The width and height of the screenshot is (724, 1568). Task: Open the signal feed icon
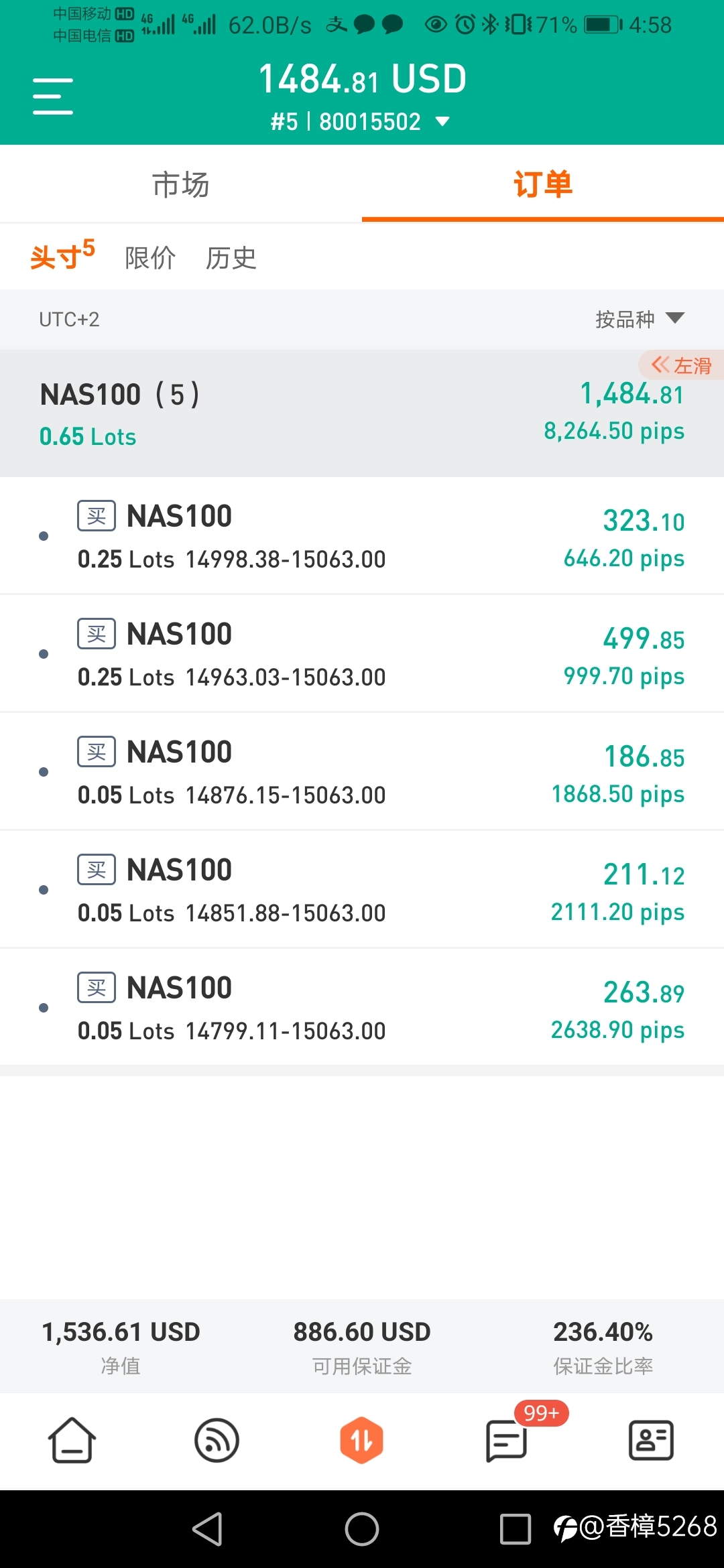(217, 1439)
